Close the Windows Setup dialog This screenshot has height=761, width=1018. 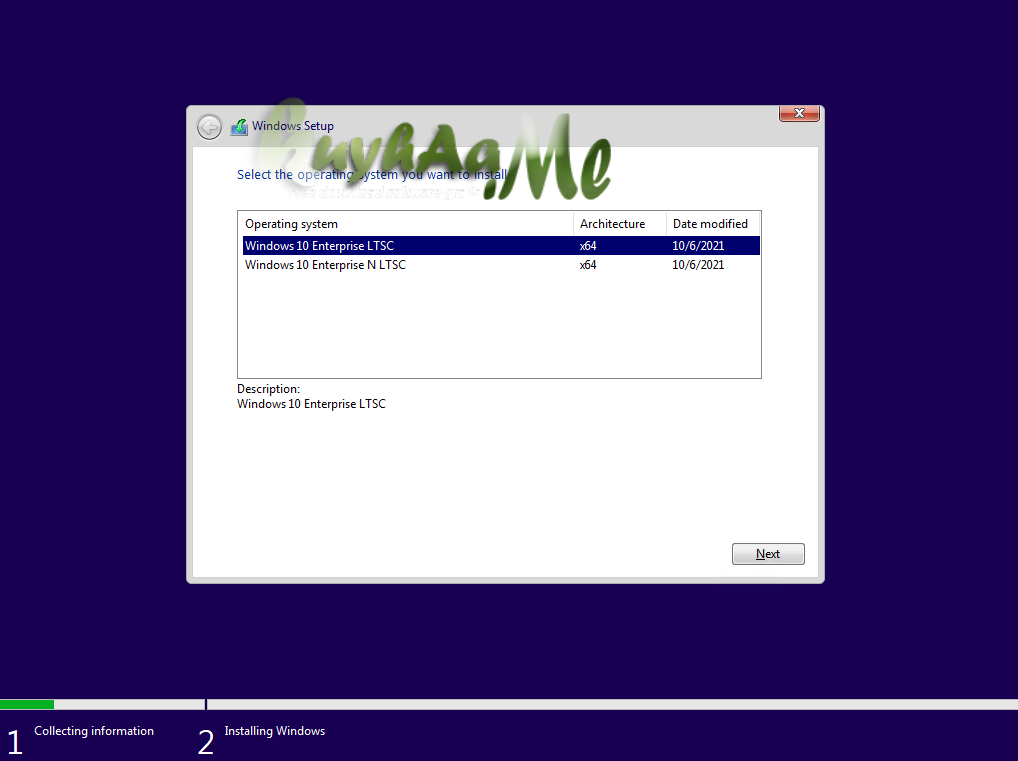pos(799,113)
